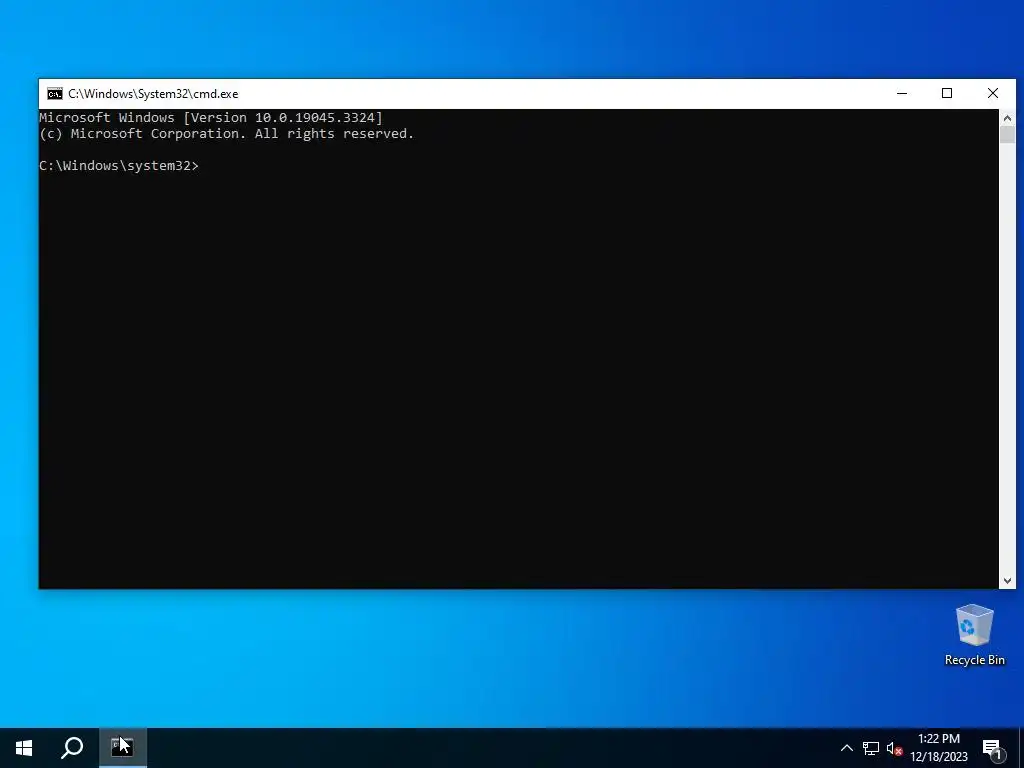Click the cmd.exe title bar text
Image resolution: width=1024 pixels, height=768 pixels.
[153, 94]
